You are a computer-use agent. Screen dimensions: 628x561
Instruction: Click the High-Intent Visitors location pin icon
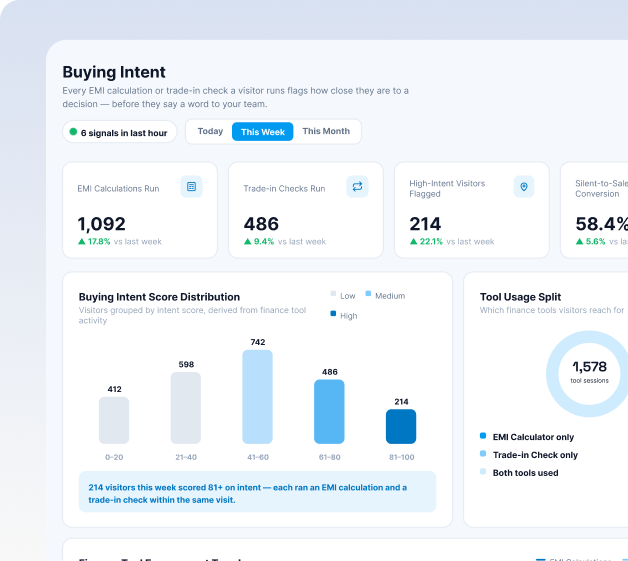point(524,187)
